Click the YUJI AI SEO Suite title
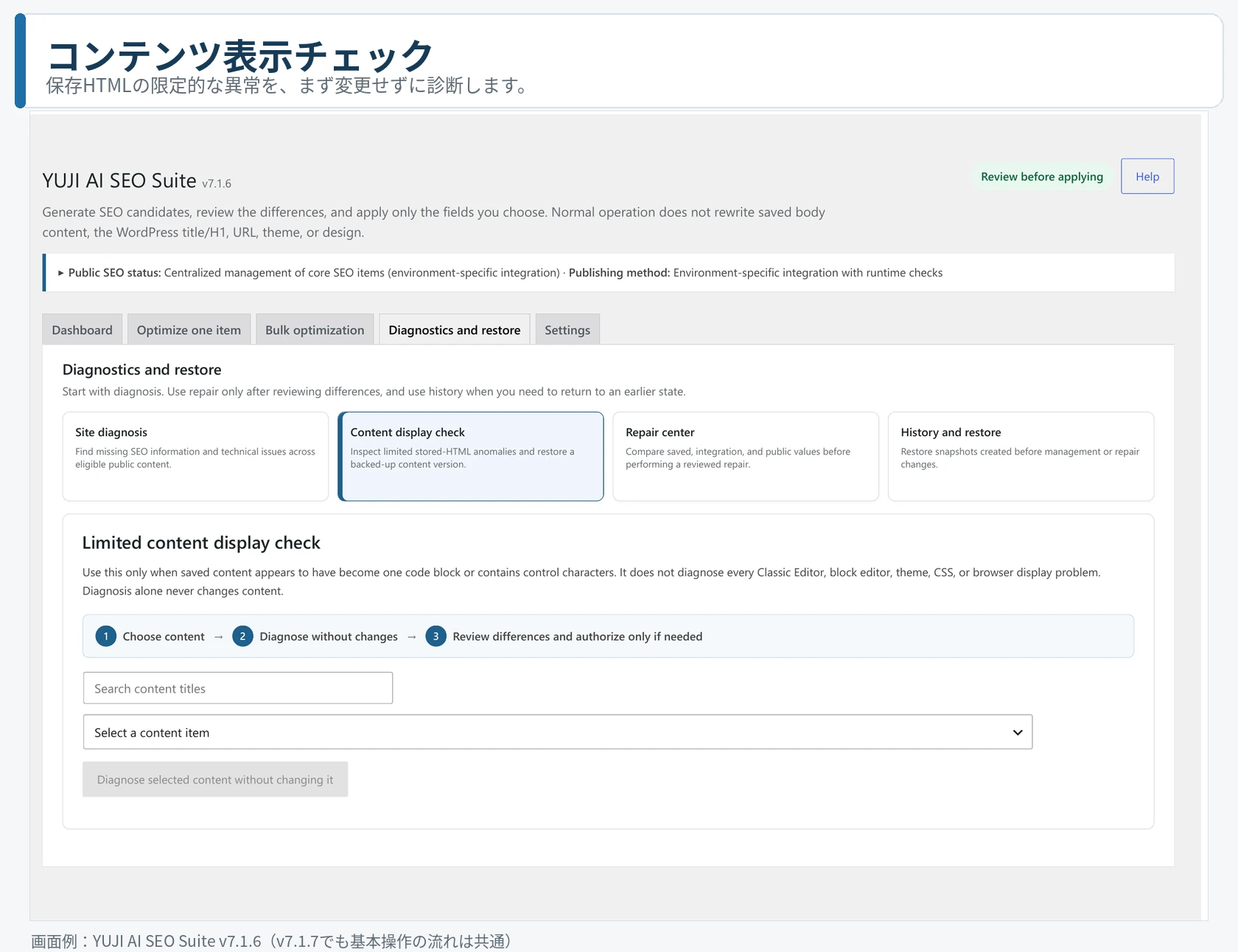1238x952 pixels. pyautogui.click(x=119, y=181)
